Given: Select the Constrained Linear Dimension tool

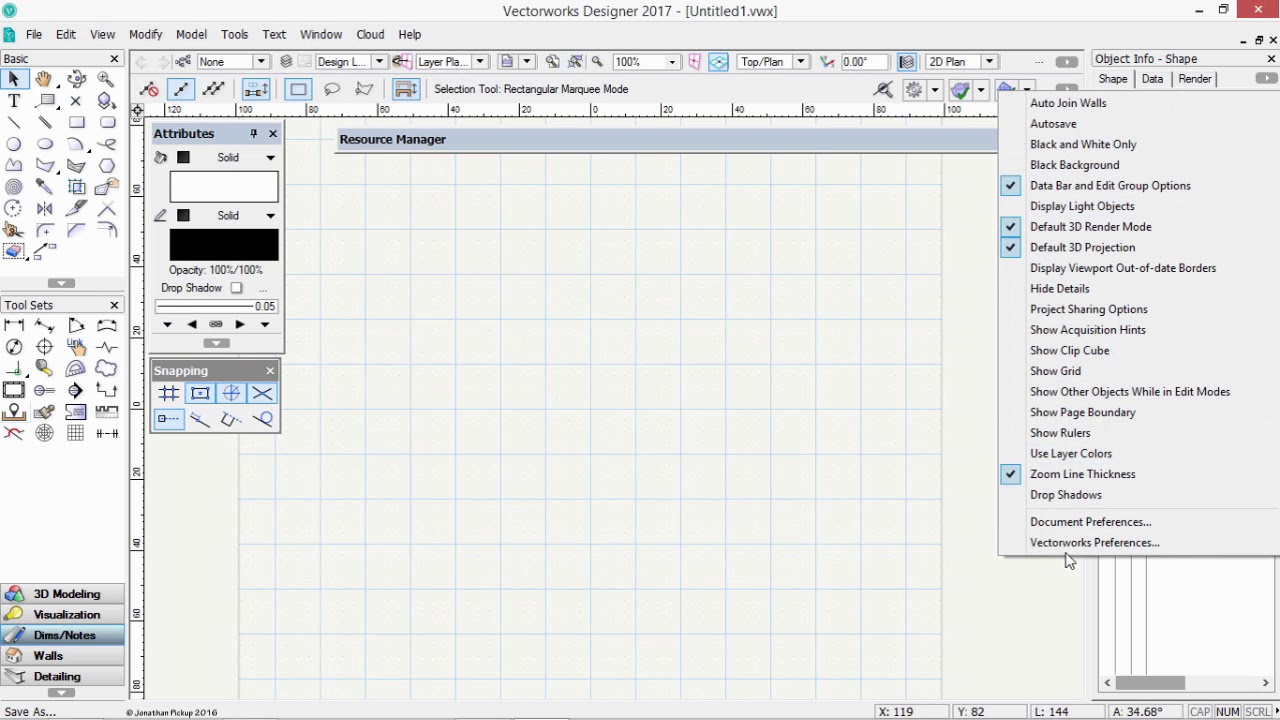Looking at the screenshot, I should [x=14, y=325].
